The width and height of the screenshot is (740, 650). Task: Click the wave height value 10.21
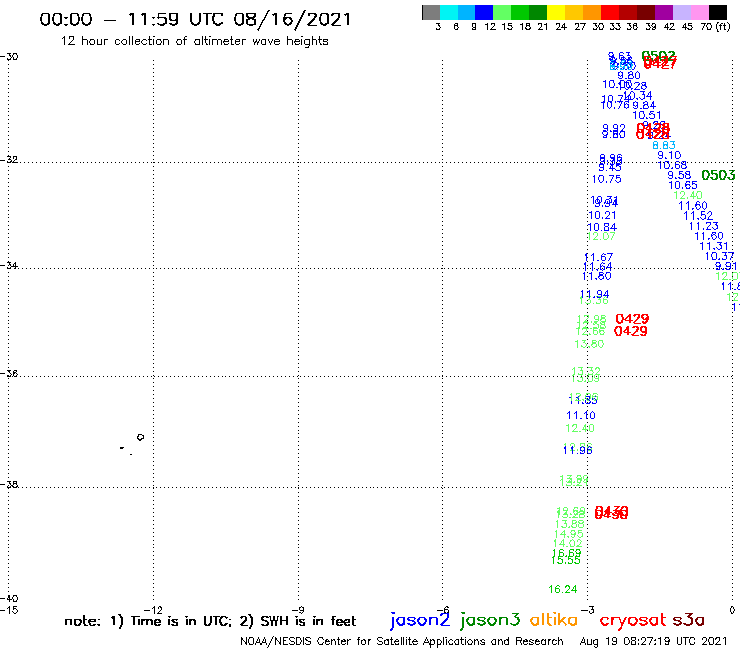[x=603, y=215]
